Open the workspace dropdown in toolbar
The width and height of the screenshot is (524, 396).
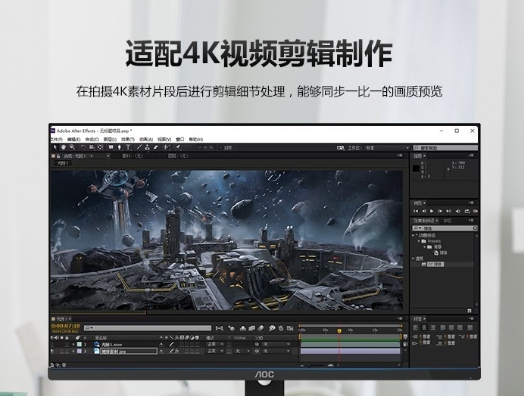point(388,148)
